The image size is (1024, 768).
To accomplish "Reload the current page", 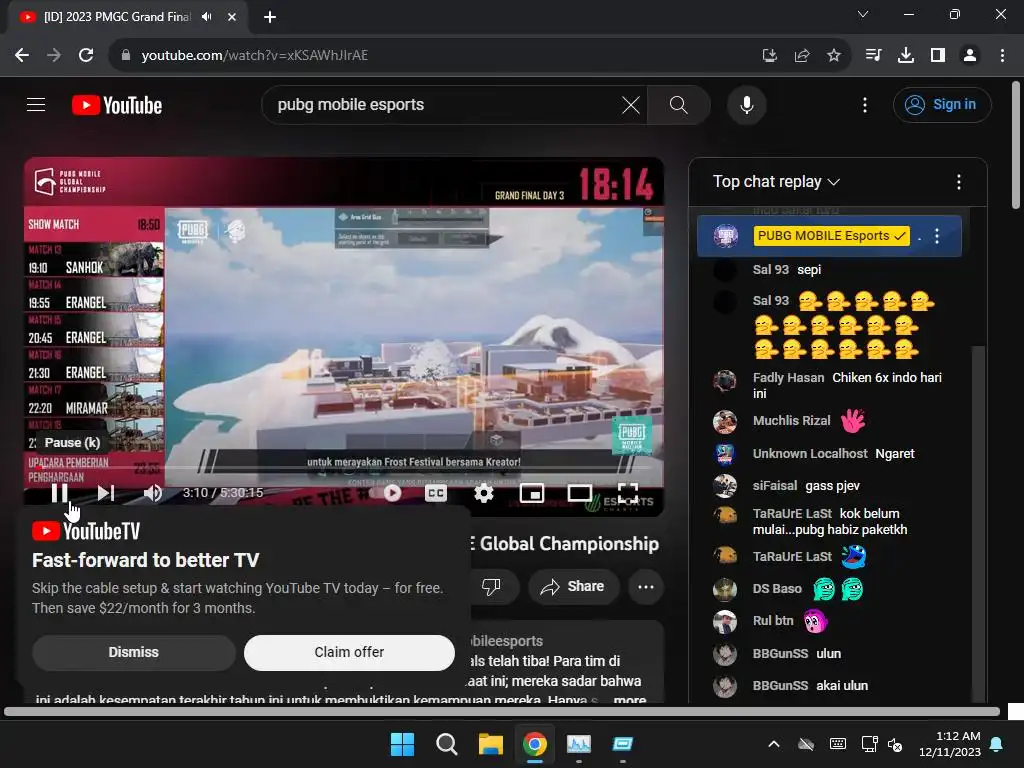I will 86,56.
